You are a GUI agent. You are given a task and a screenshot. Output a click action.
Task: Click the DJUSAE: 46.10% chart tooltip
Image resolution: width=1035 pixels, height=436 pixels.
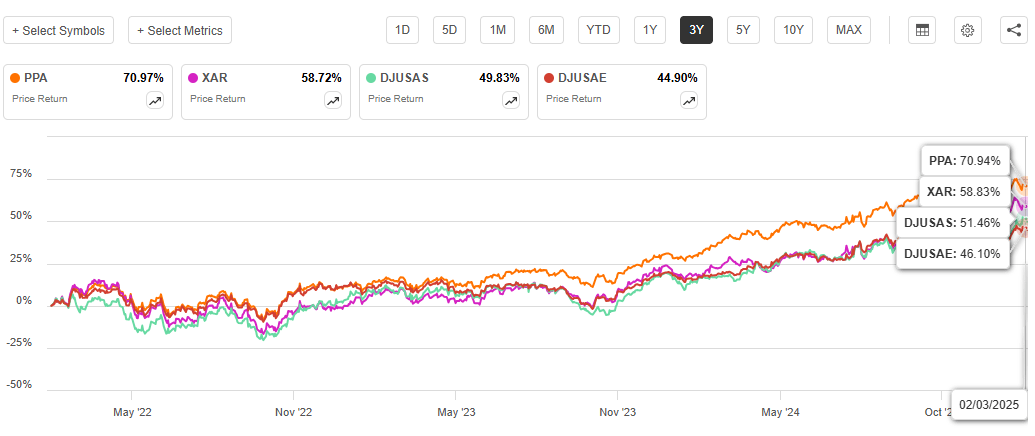pyautogui.click(x=952, y=253)
